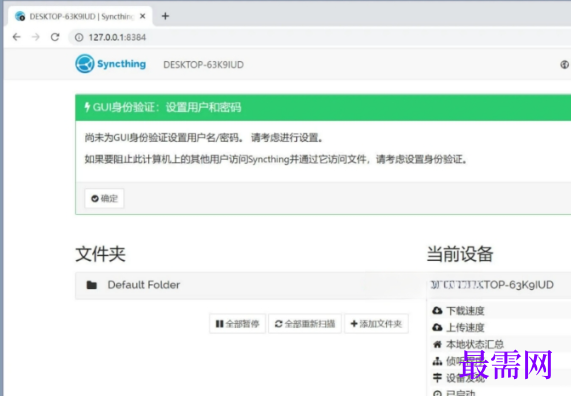Select the DESKTOP-63K9IUD Syncthing browser tab
The width and height of the screenshot is (571, 396).
coord(80,16)
